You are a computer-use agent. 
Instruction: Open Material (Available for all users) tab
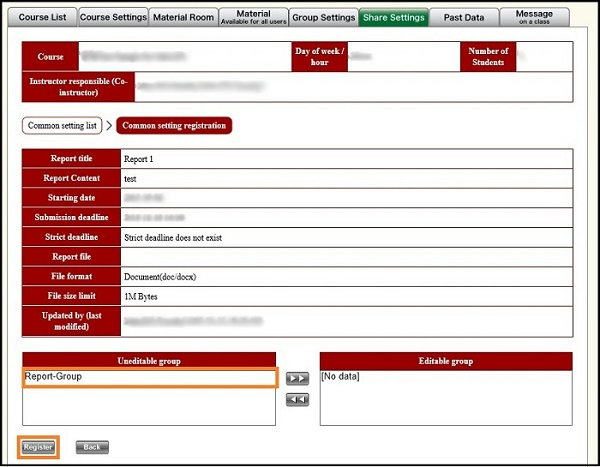253,17
